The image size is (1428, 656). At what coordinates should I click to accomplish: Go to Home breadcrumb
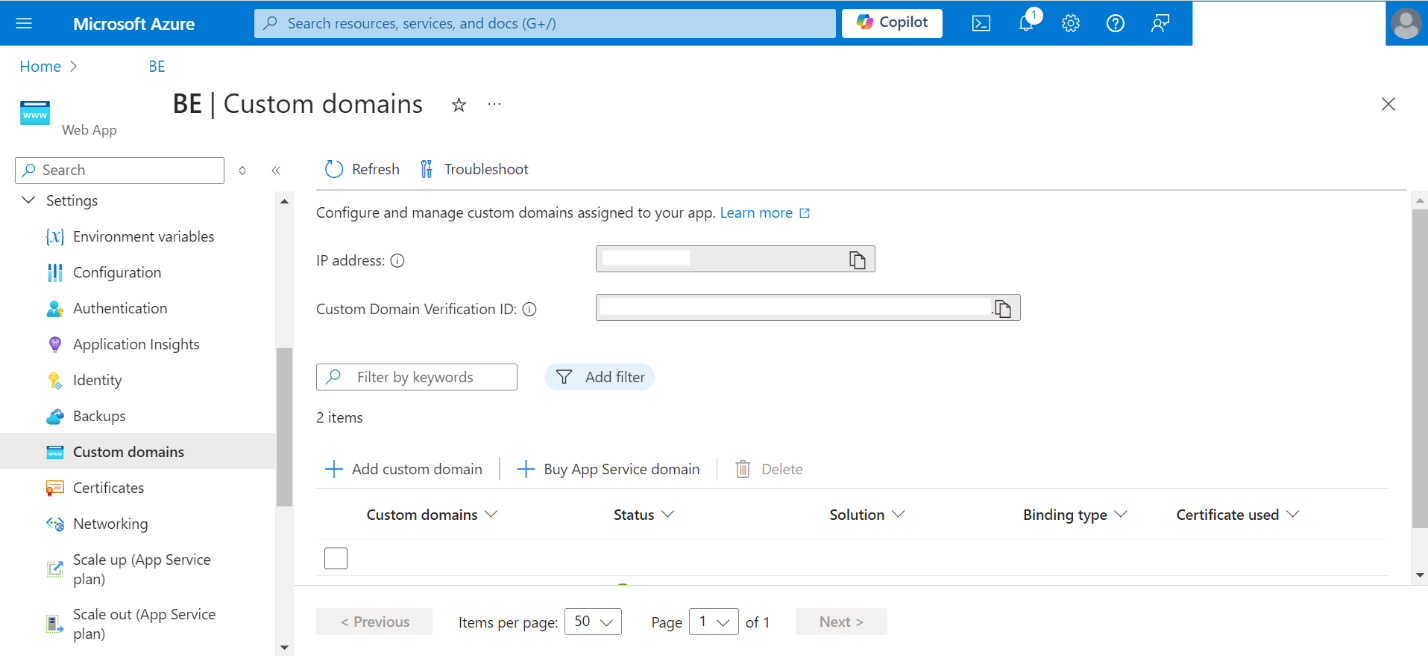coord(40,66)
